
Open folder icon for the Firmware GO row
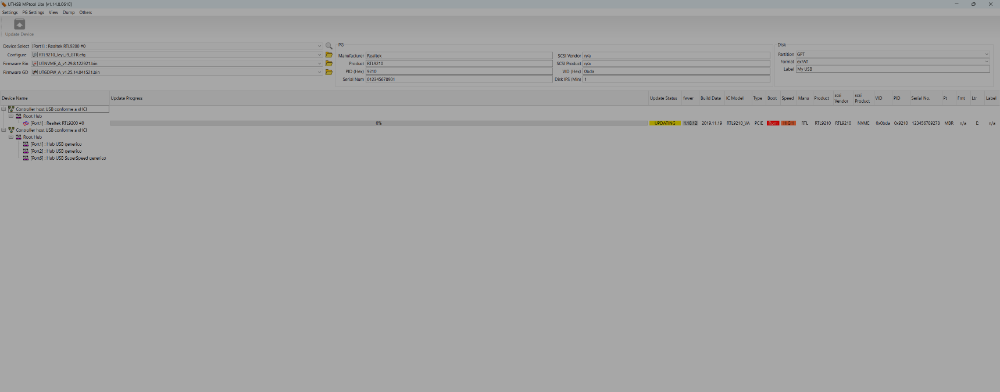(x=329, y=72)
